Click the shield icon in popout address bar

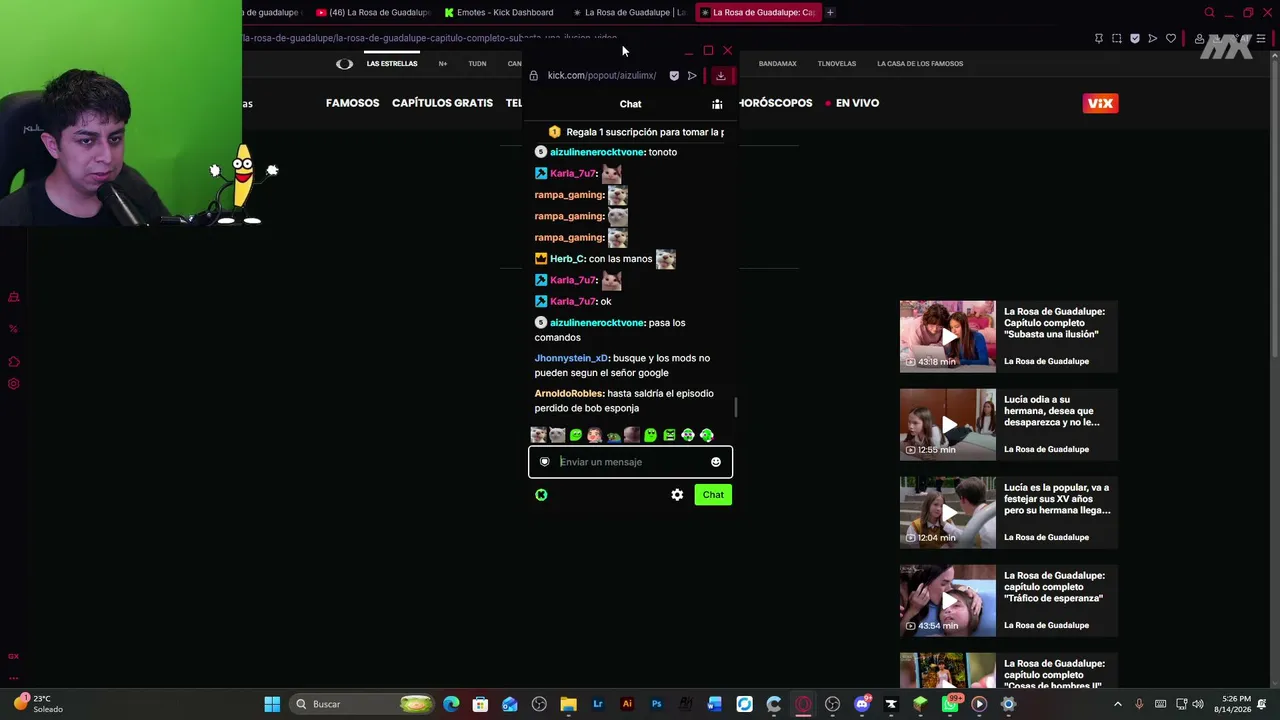pos(674,76)
